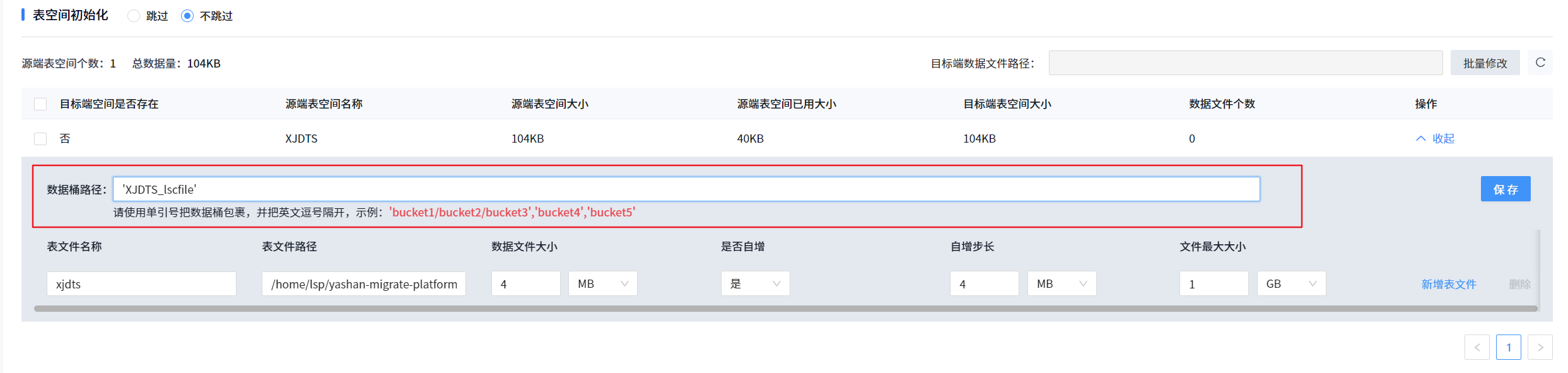Click page number 1 in pagination
This screenshot has width=1568, height=373.
click(x=1508, y=347)
